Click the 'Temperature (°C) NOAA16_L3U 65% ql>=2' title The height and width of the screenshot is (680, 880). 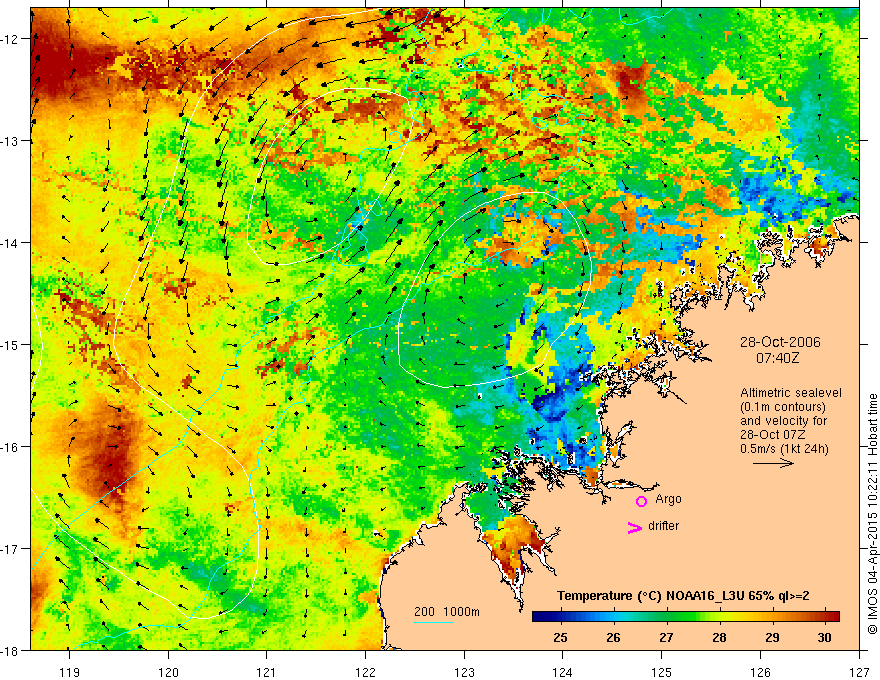[683, 596]
